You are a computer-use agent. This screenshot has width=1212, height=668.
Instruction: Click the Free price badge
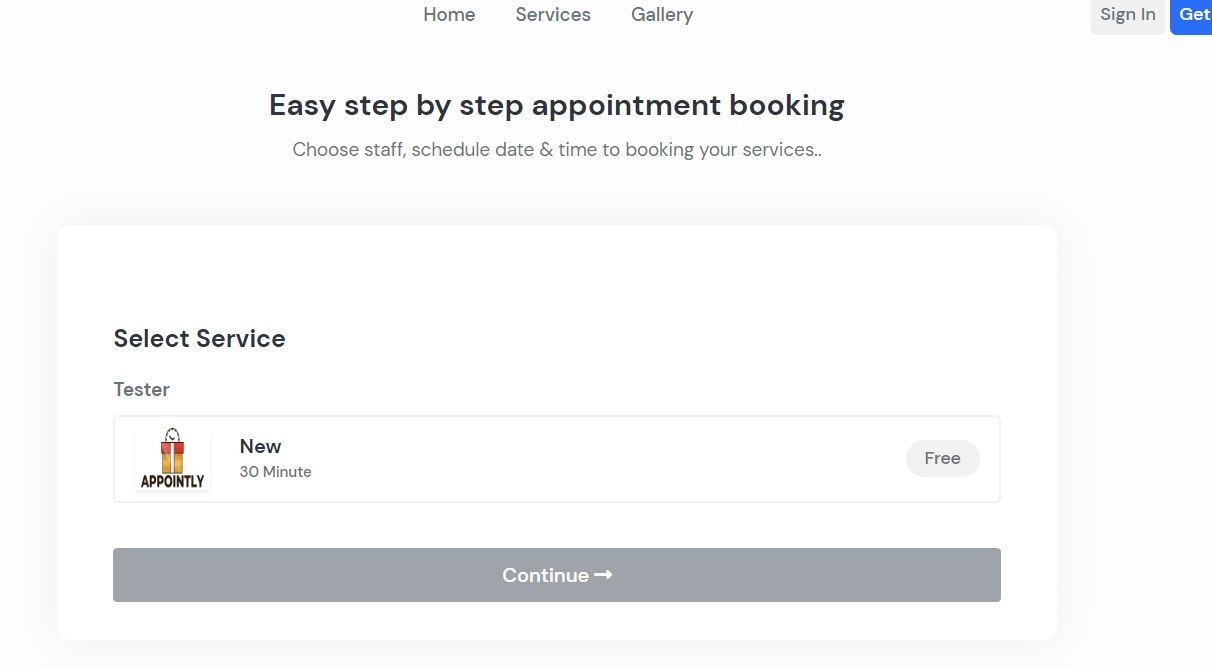coord(942,458)
